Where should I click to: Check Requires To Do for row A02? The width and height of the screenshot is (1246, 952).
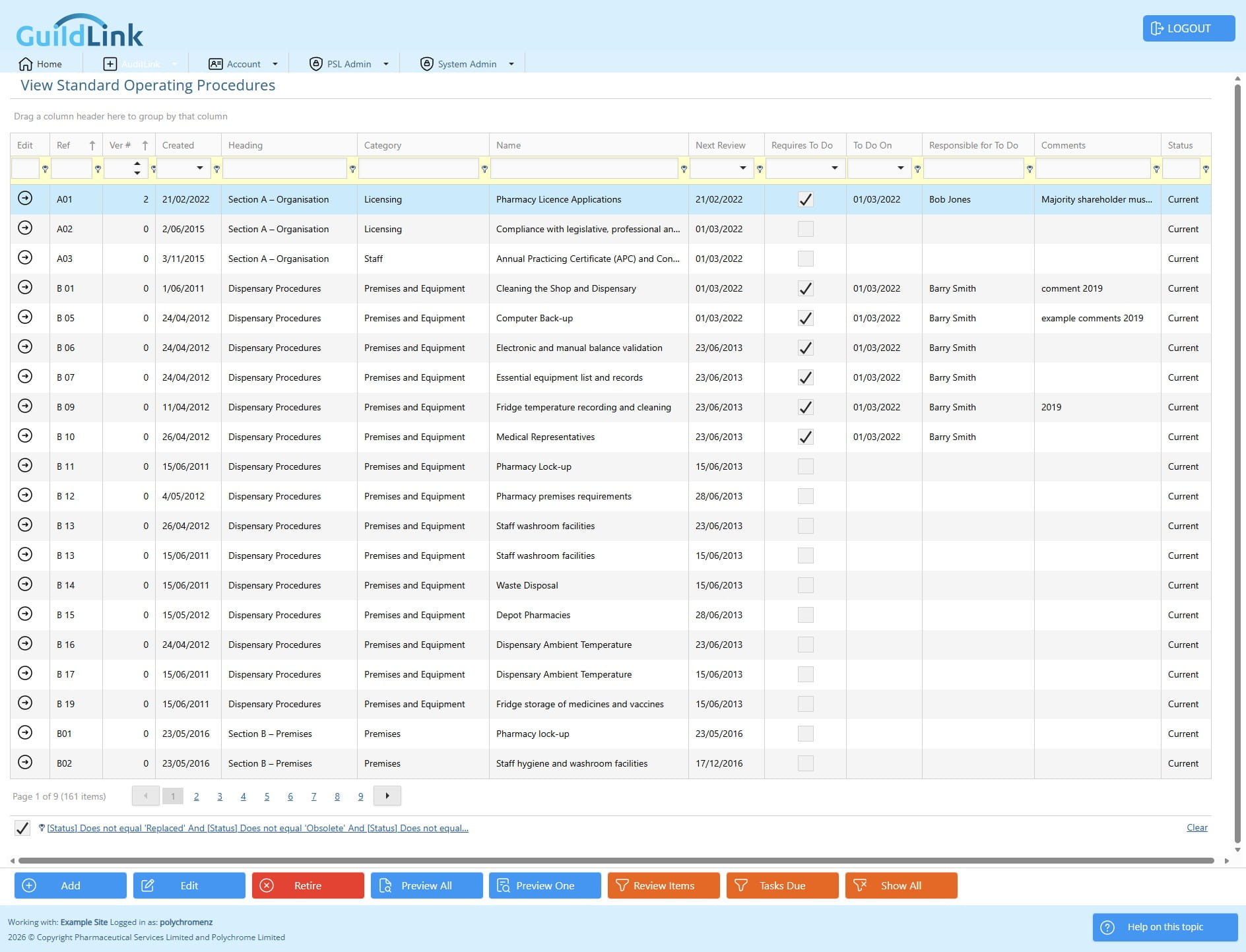point(805,229)
